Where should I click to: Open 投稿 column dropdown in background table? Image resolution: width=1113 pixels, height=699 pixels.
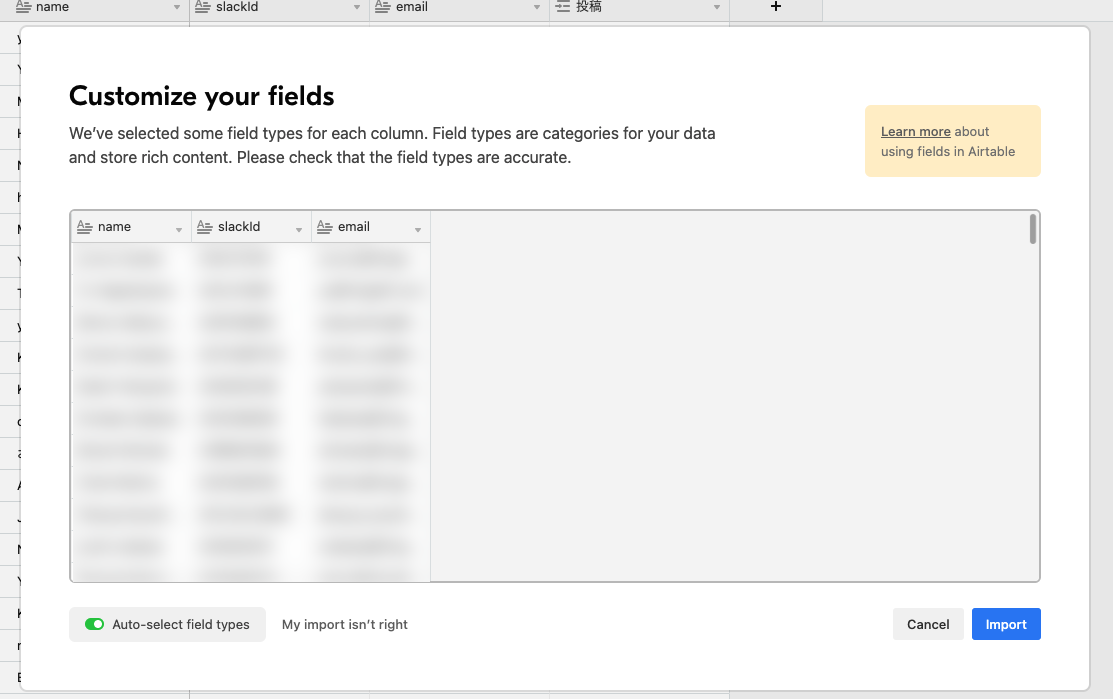coord(717,7)
